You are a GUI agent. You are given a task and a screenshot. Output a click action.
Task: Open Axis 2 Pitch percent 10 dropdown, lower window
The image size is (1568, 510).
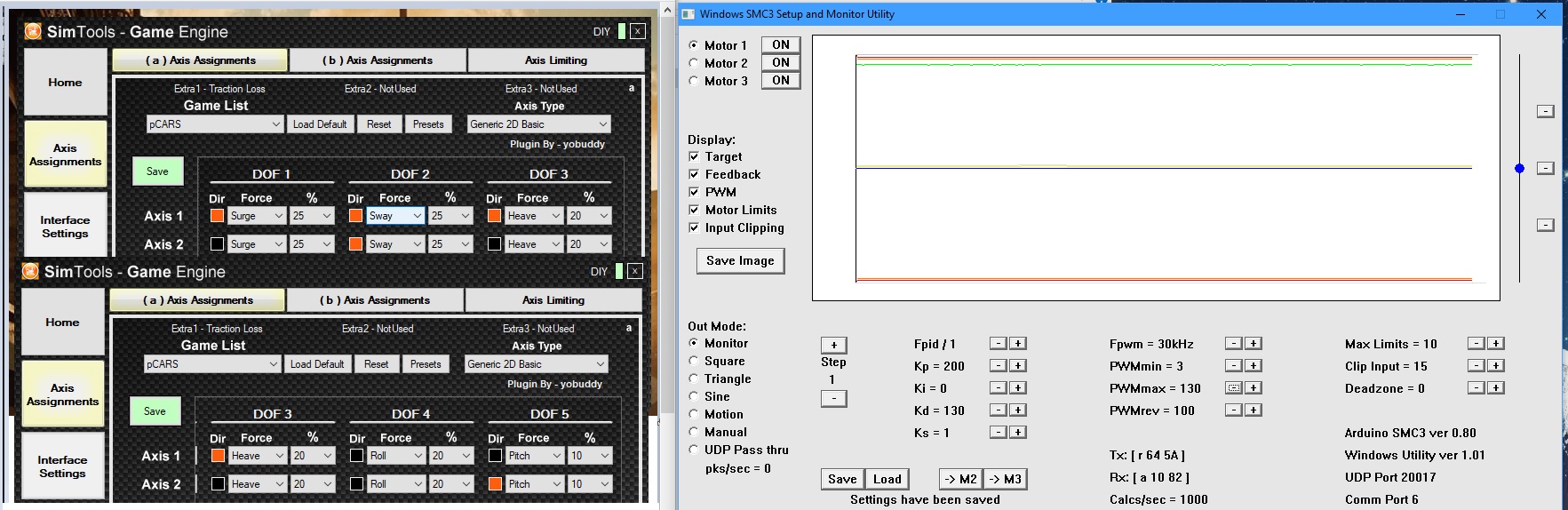pyautogui.click(x=590, y=483)
